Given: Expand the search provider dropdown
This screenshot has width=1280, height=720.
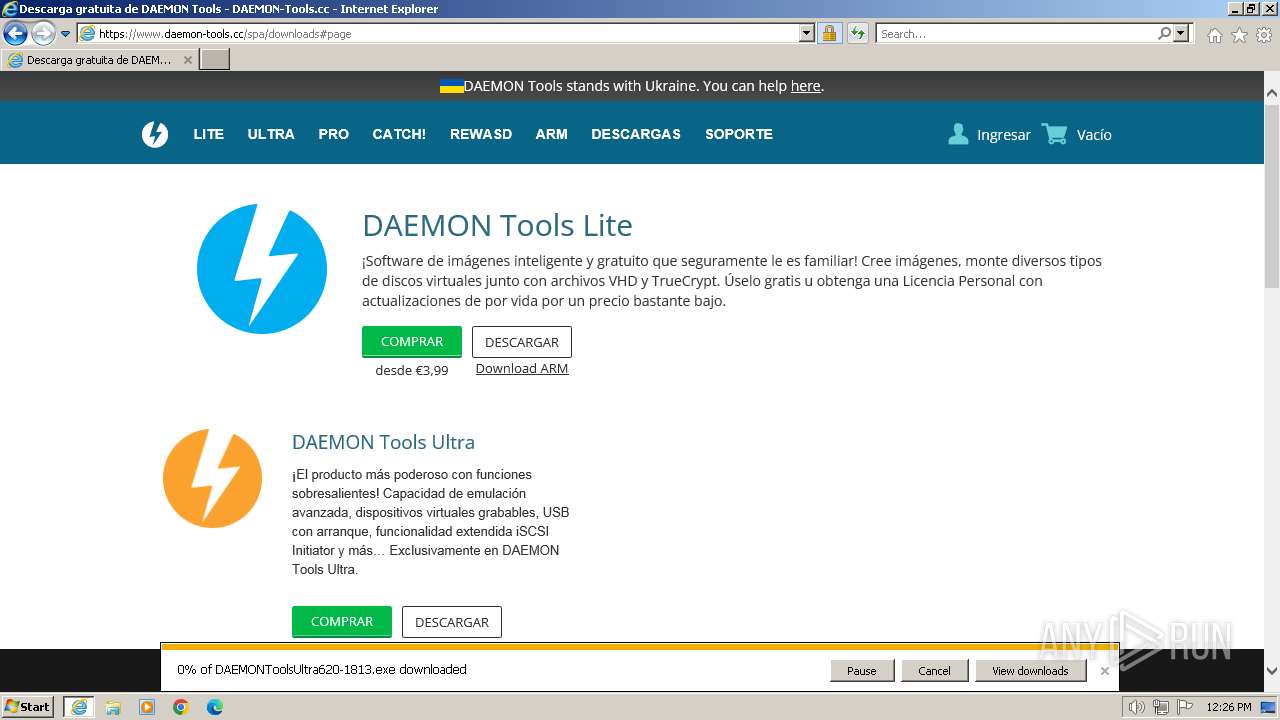Looking at the screenshot, I should [x=1182, y=33].
